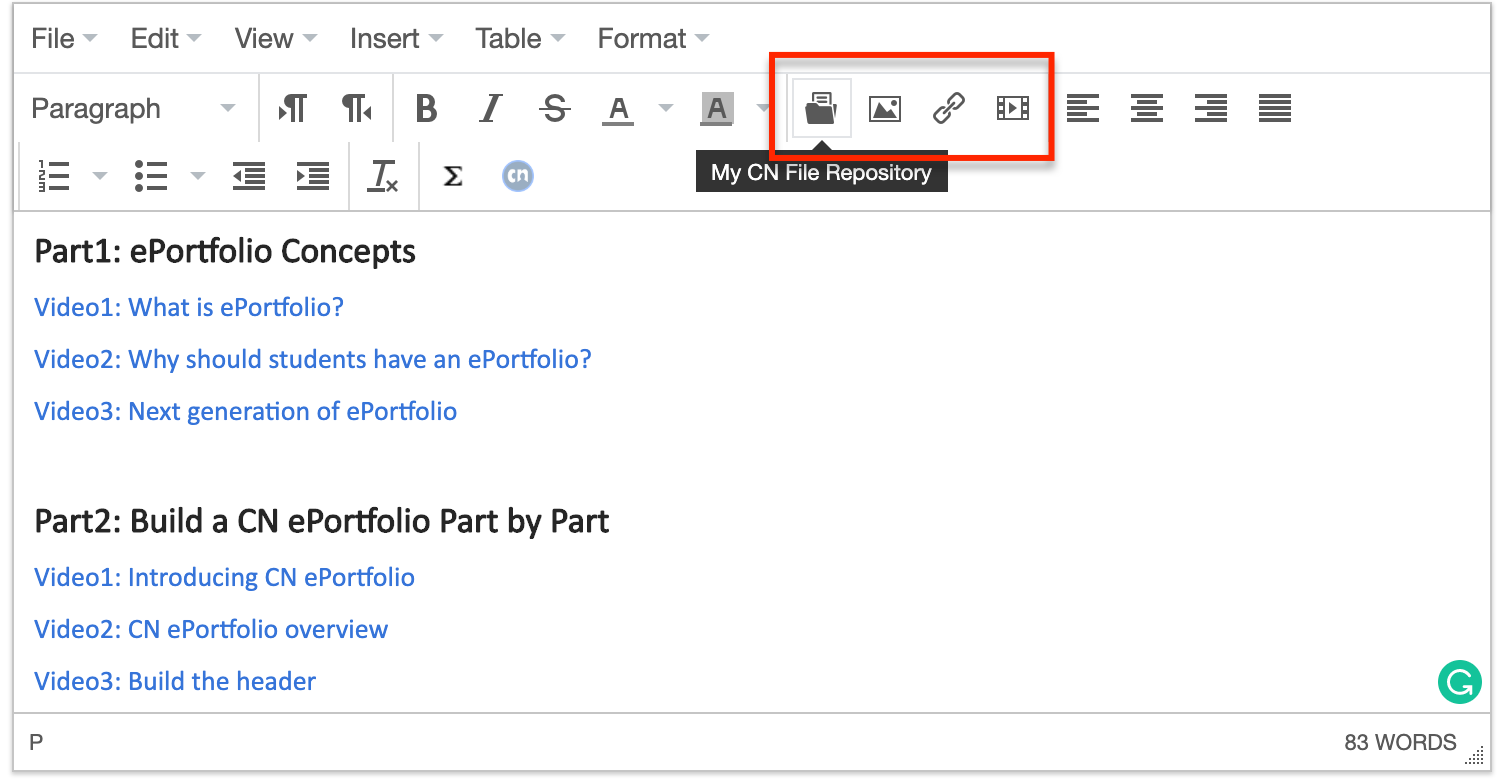Insert a hyperlink with the chain icon
This screenshot has width=1504, height=782.
point(949,108)
